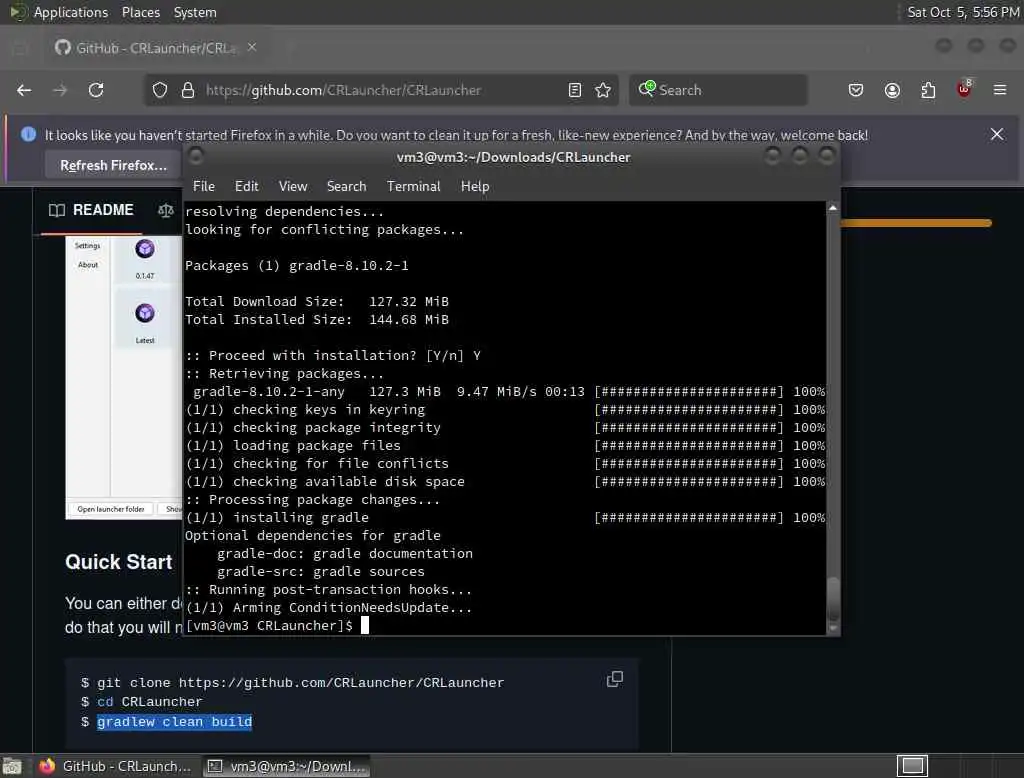The width and height of the screenshot is (1024, 778).
Task: Dismiss the Firefox refresh notification
Action: point(997,135)
